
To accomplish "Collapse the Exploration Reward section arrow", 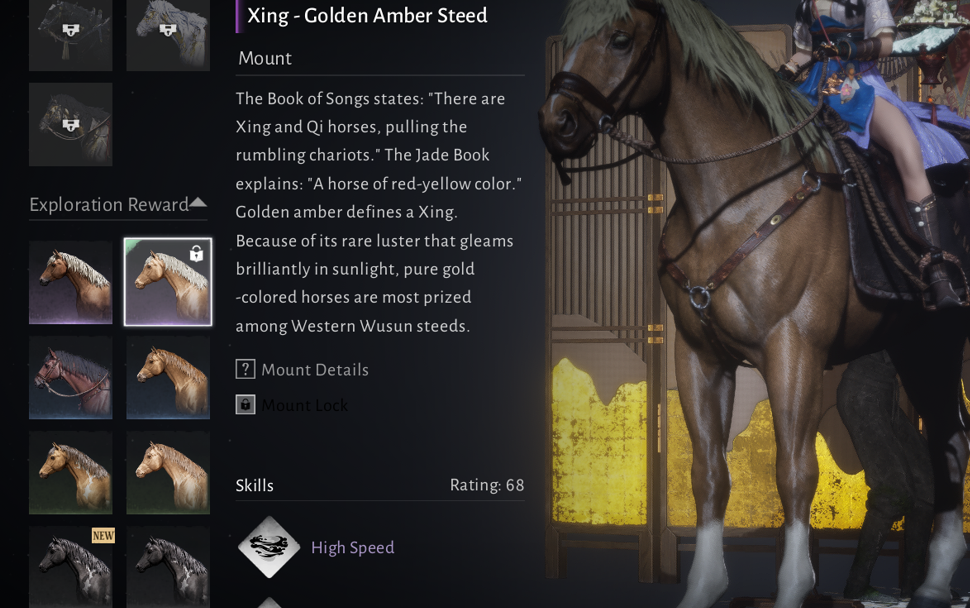I will tap(198, 202).
